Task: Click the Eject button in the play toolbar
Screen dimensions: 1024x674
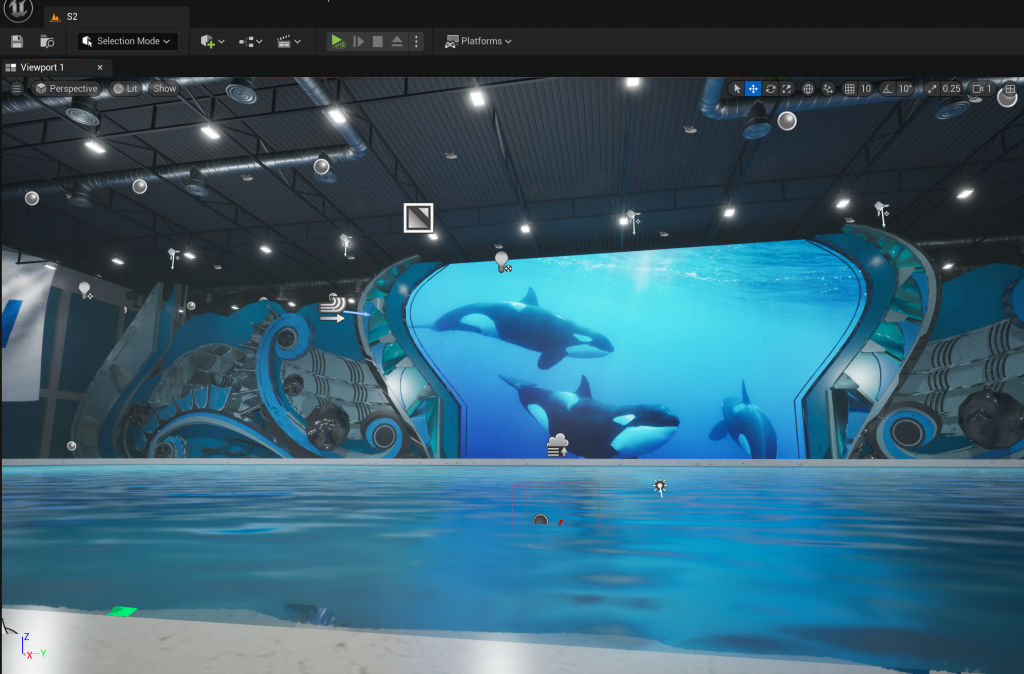Action: click(397, 41)
